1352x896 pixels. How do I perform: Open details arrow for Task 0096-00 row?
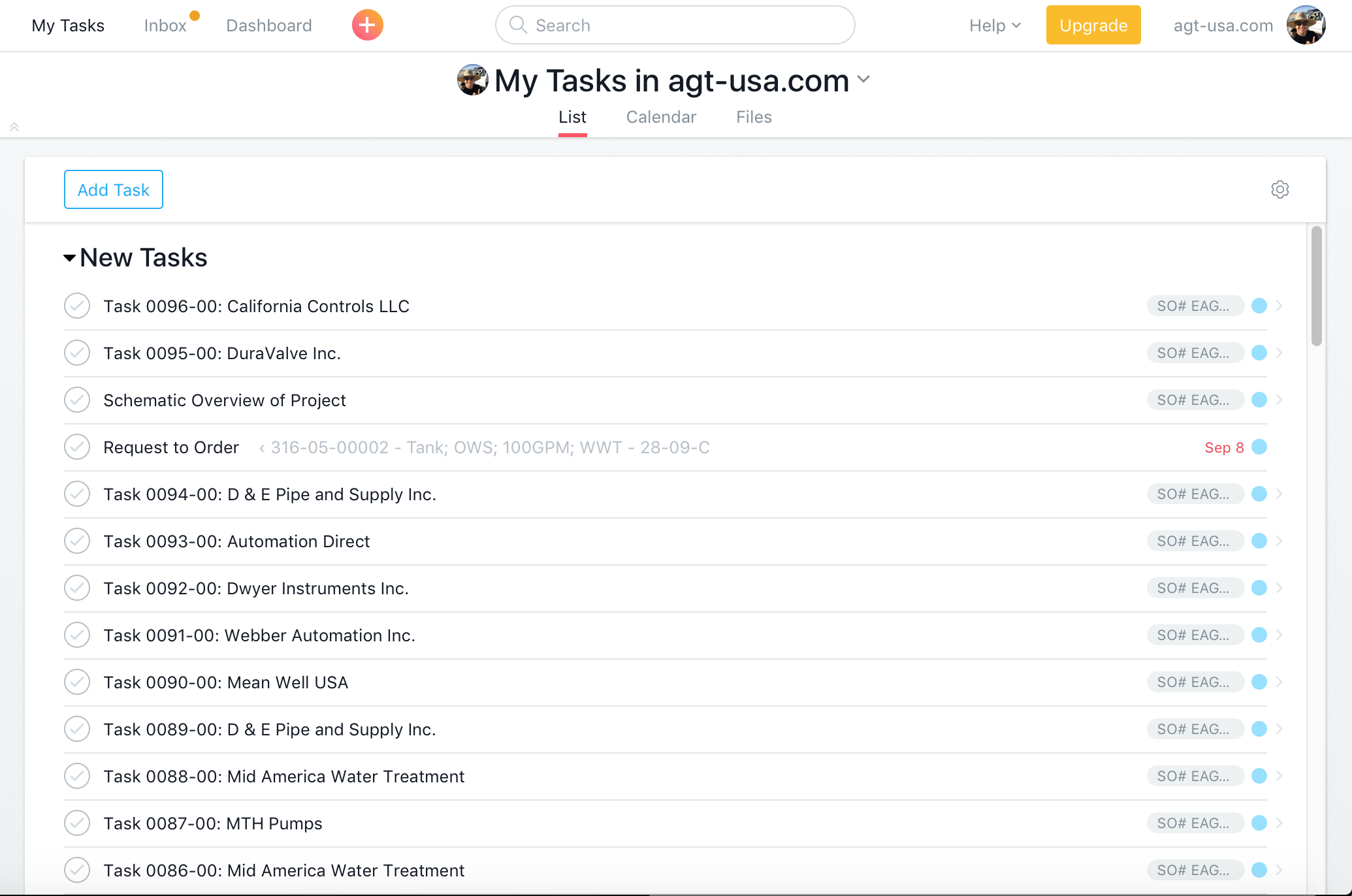1279,306
